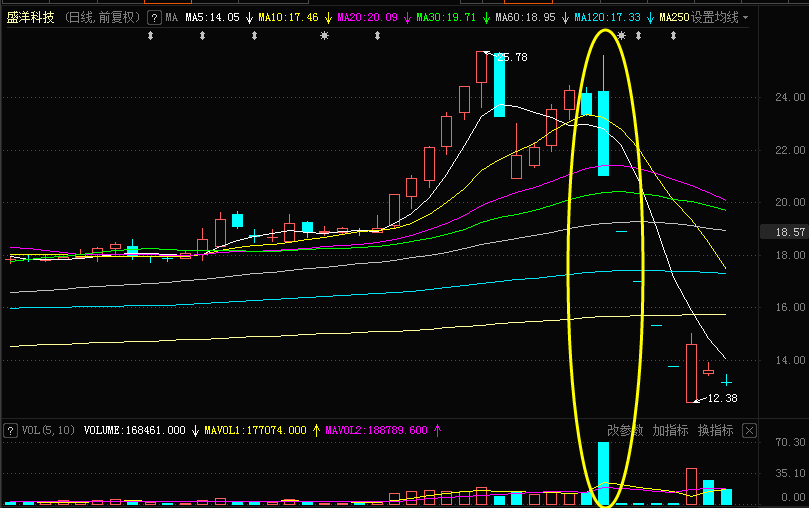Click the cyan candlestick next to 25.78 label
This screenshot has height=508, width=809.
point(499,84)
